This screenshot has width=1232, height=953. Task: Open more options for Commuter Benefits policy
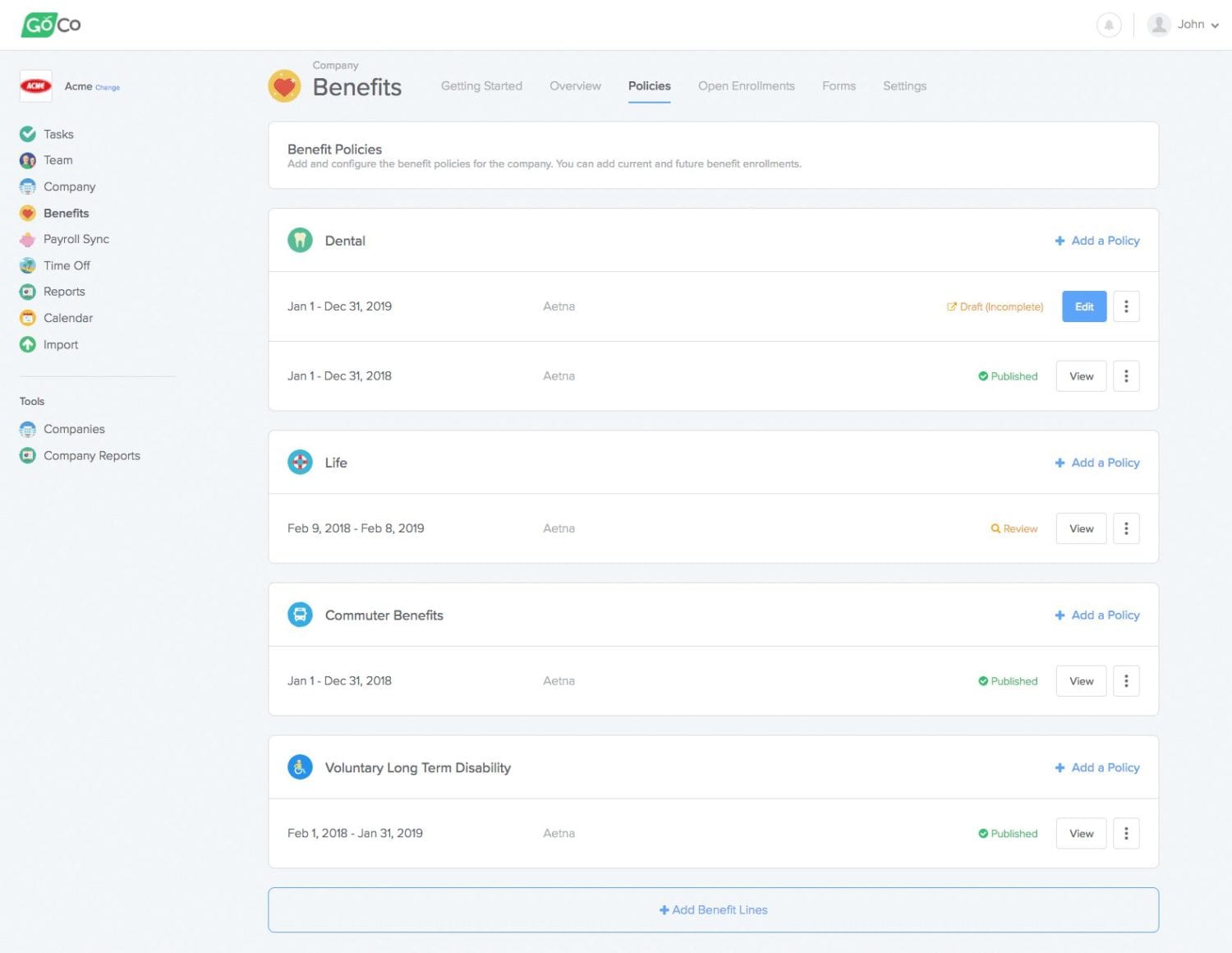pyautogui.click(x=1125, y=681)
